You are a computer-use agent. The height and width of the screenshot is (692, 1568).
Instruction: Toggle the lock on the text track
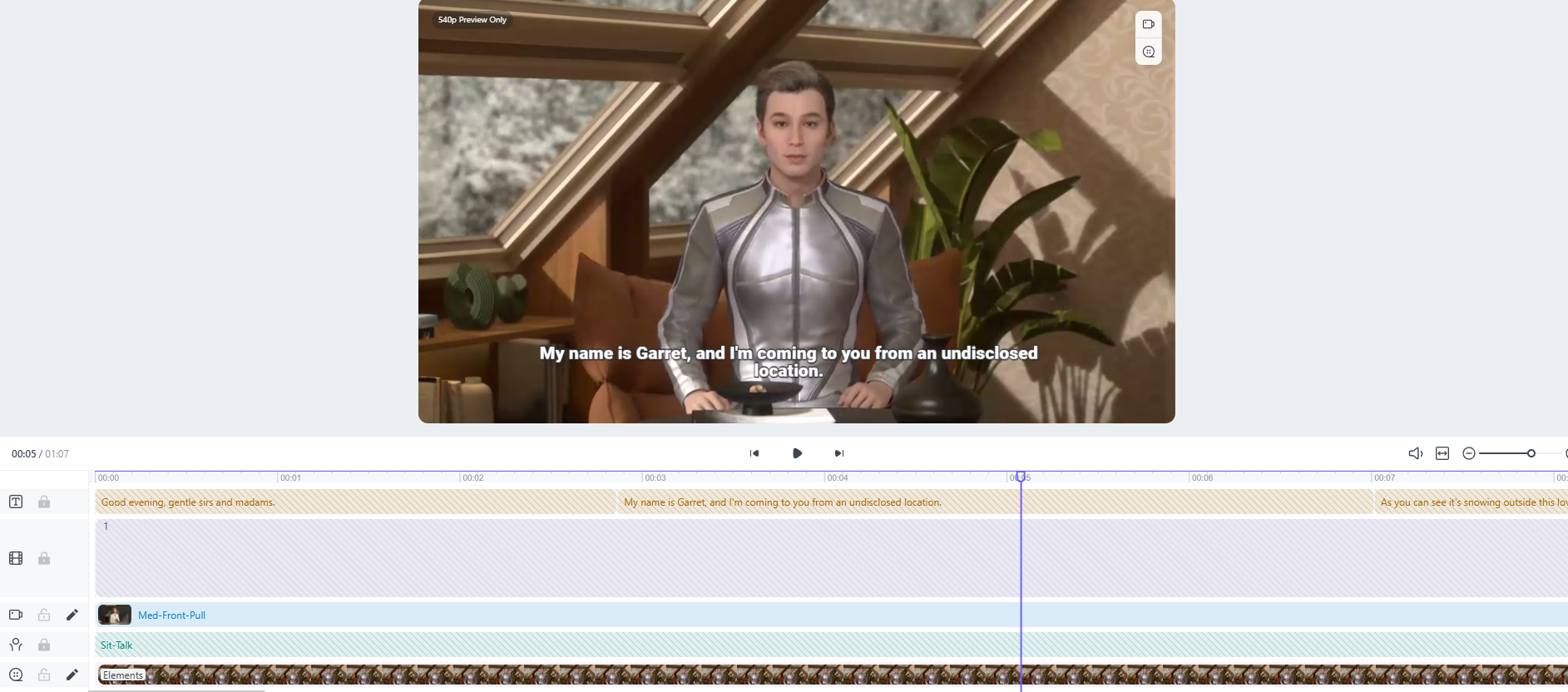click(x=44, y=502)
